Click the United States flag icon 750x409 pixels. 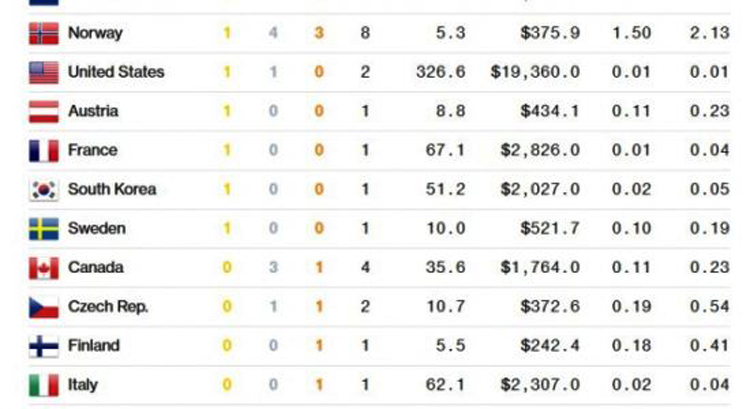(x=44, y=72)
